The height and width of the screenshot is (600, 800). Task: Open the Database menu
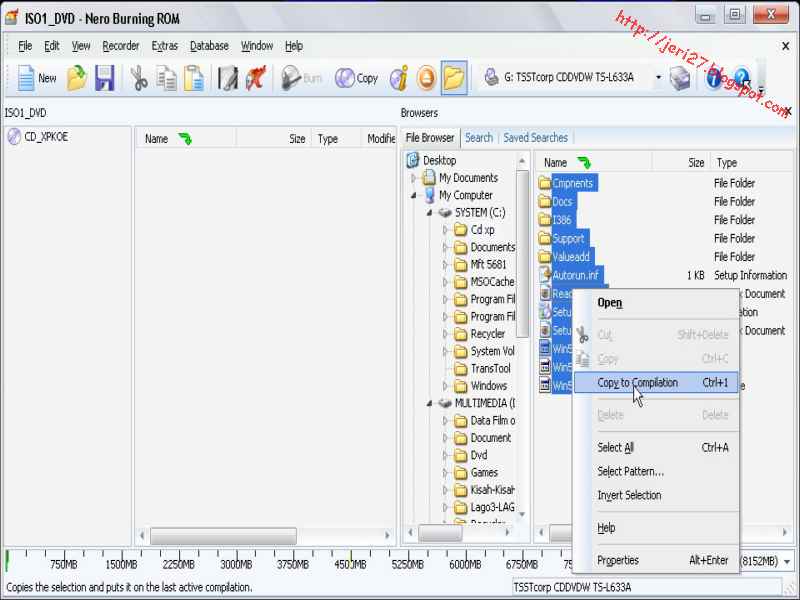tap(209, 46)
